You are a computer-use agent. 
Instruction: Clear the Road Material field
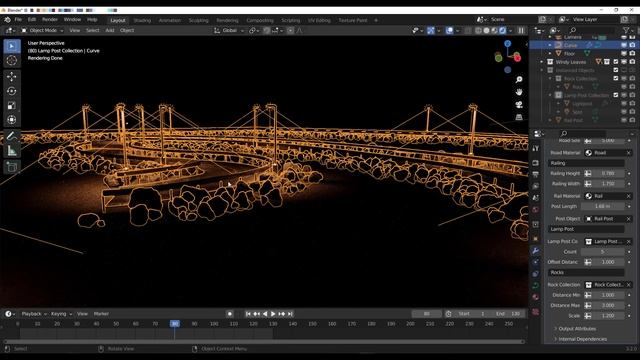coord(629,153)
